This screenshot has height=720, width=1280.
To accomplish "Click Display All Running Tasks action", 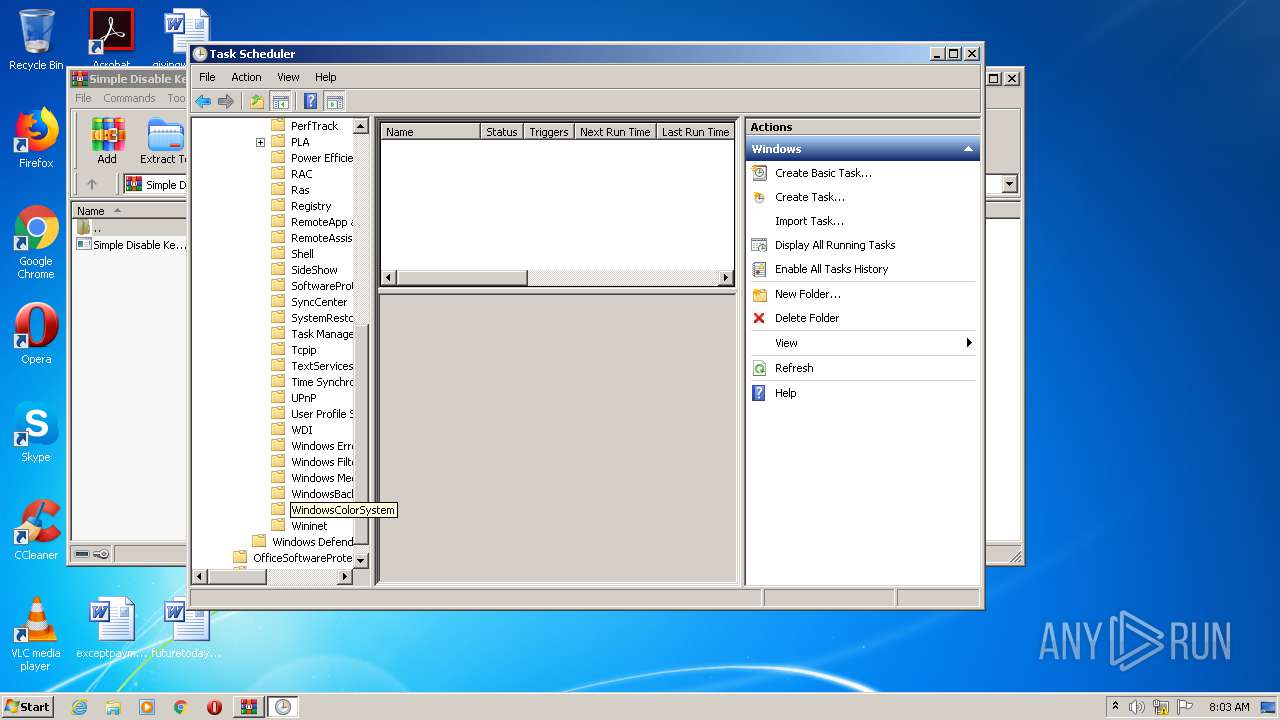I will tap(835, 245).
